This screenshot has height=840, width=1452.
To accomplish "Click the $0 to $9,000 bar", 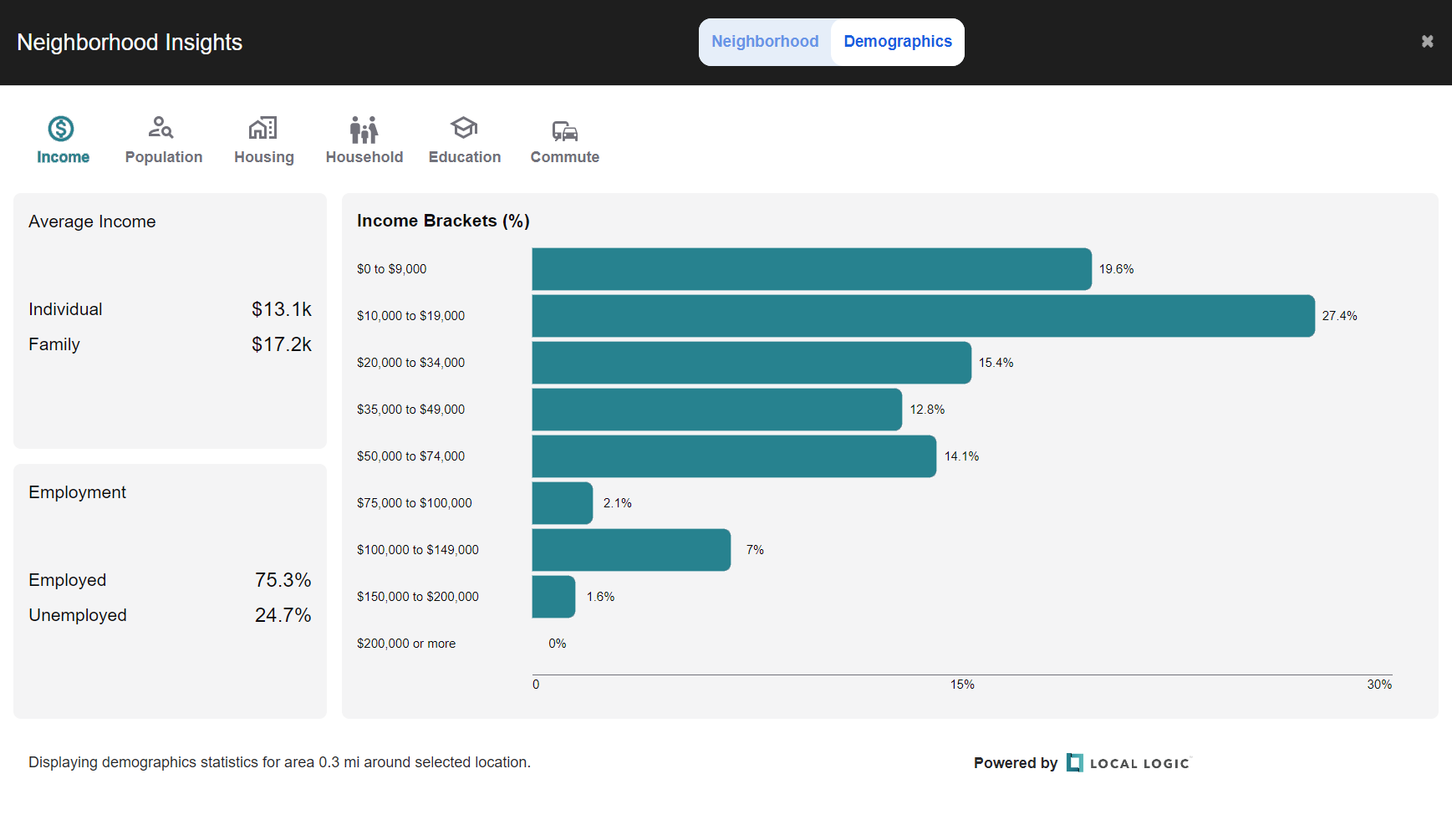I will click(x=811, y=269).
